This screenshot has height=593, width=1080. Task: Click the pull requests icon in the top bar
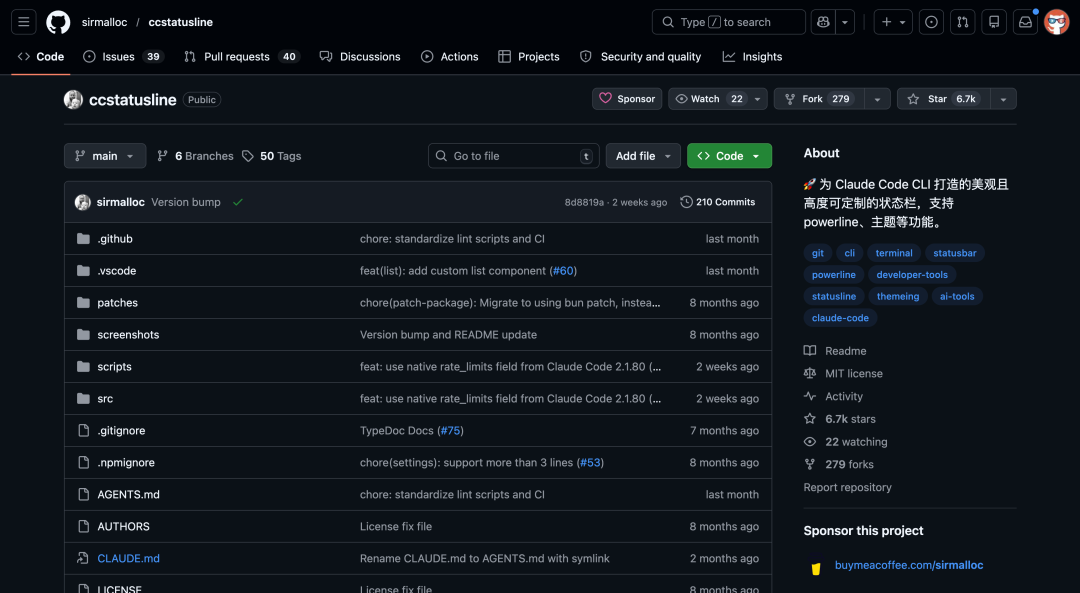[962, 21]
